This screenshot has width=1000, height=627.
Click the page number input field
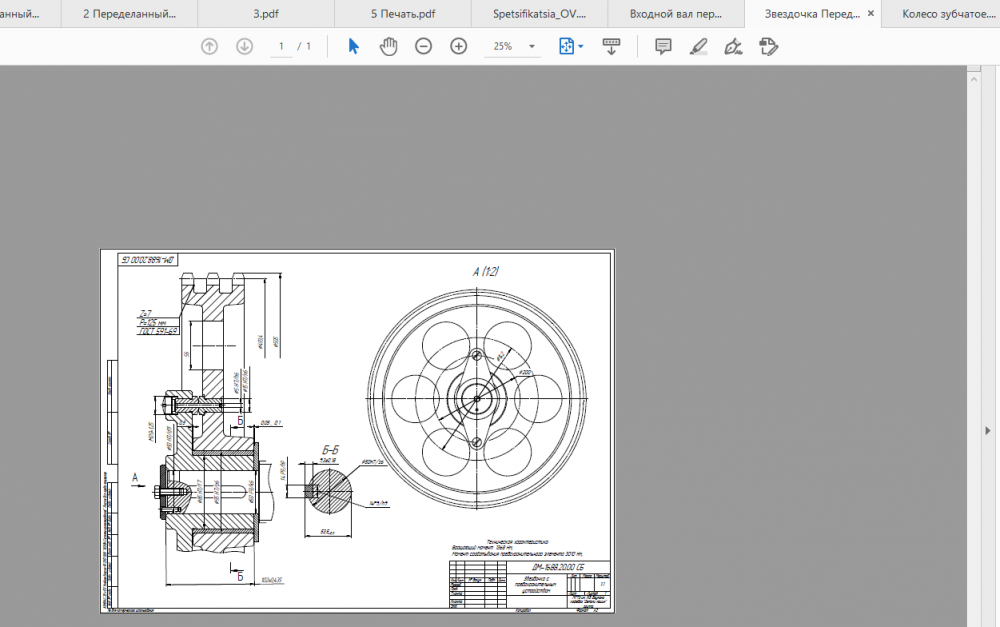tap(282, 46)
